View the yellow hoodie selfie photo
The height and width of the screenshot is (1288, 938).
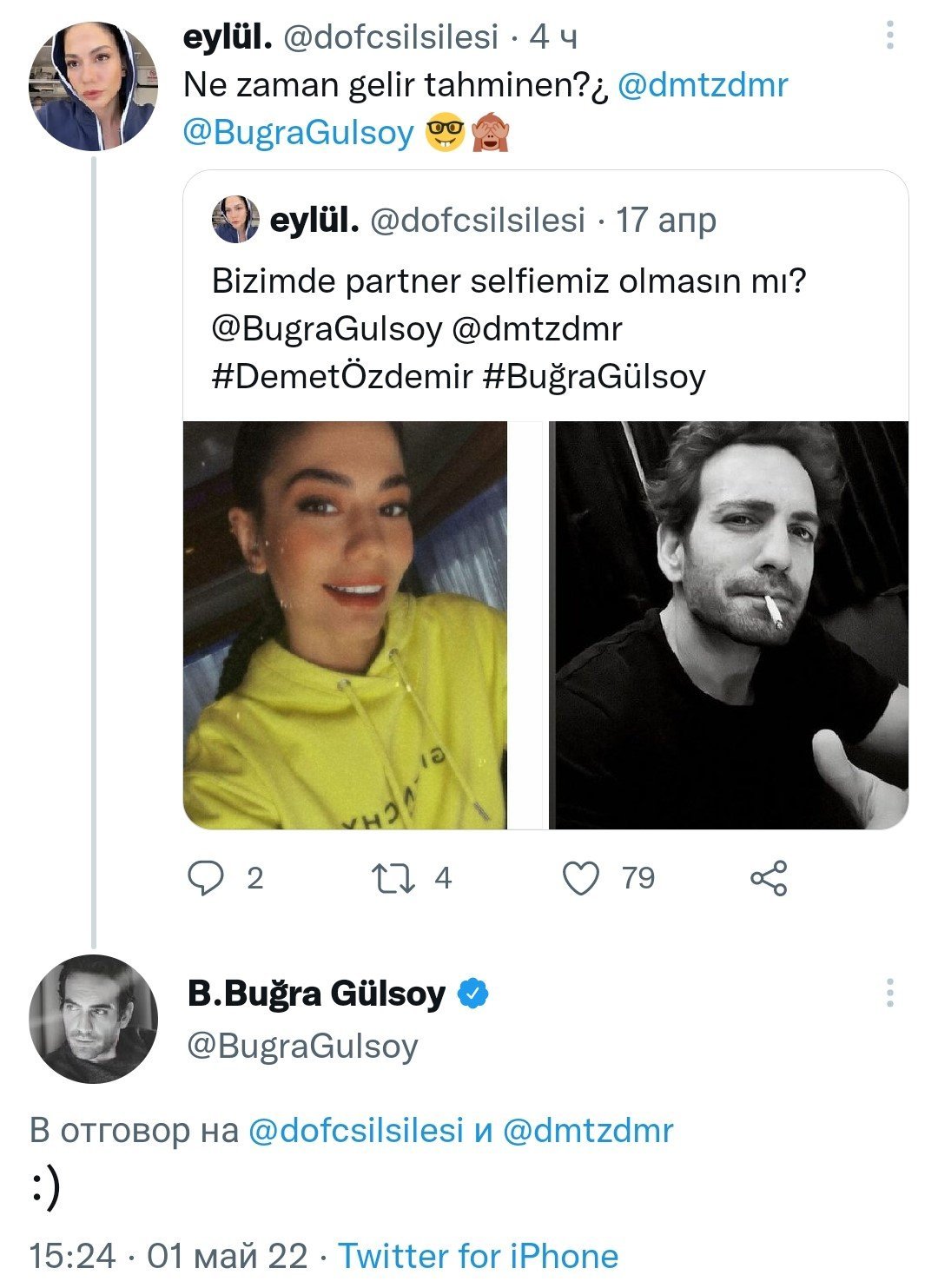coord(345,625)
